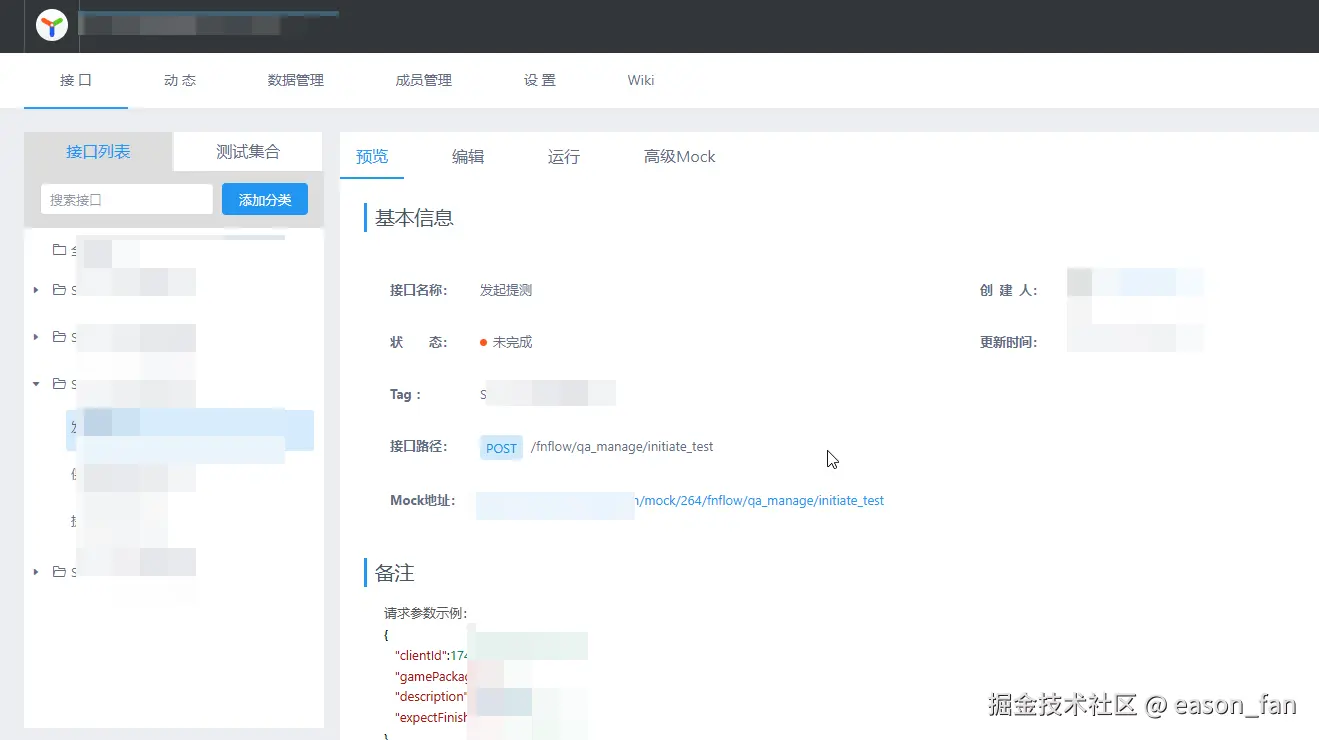Open the Mock地址 link ending in initiate_test
This screenshot has height=740, width=1319.
pyautogui.click(x=680, y=500)
